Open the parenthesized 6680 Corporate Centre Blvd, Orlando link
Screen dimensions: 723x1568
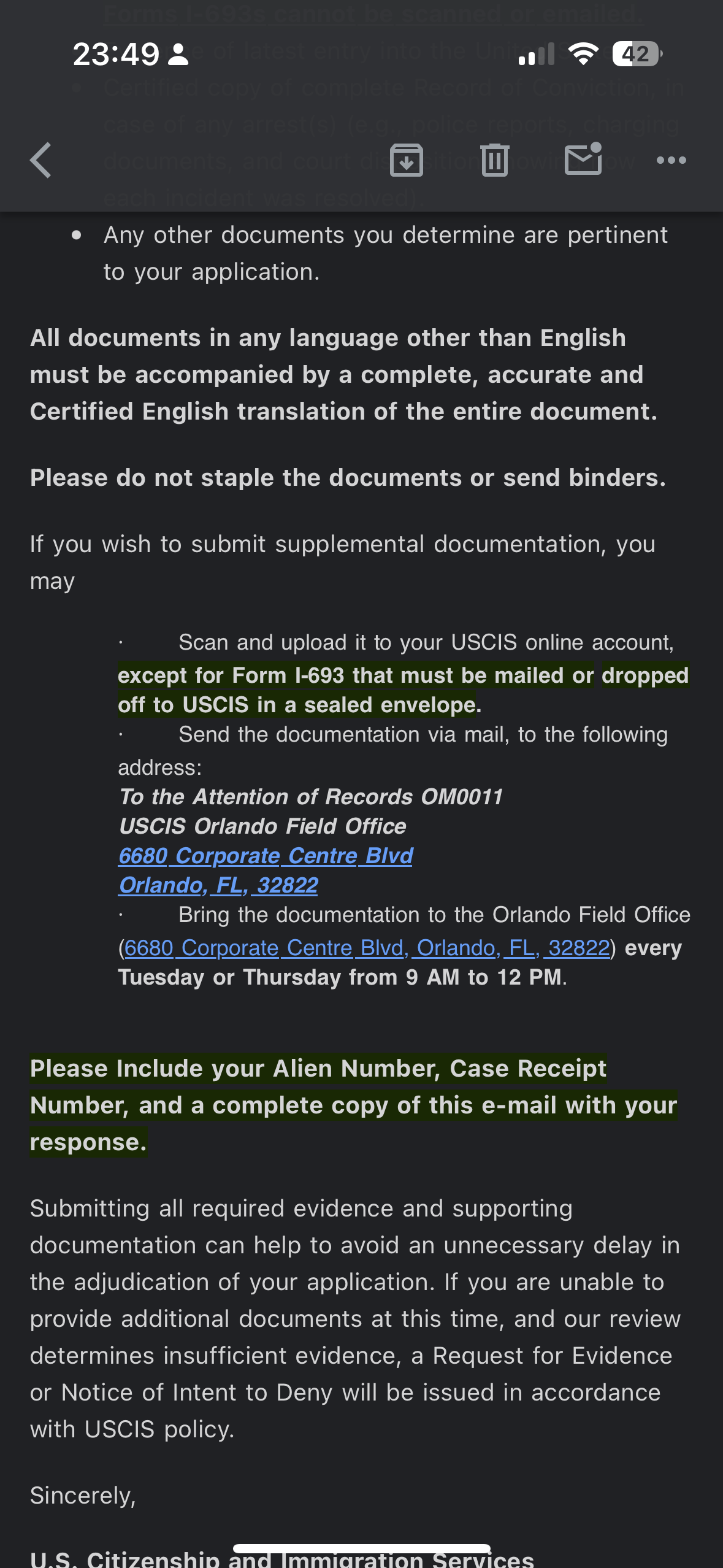pos(367,948)
